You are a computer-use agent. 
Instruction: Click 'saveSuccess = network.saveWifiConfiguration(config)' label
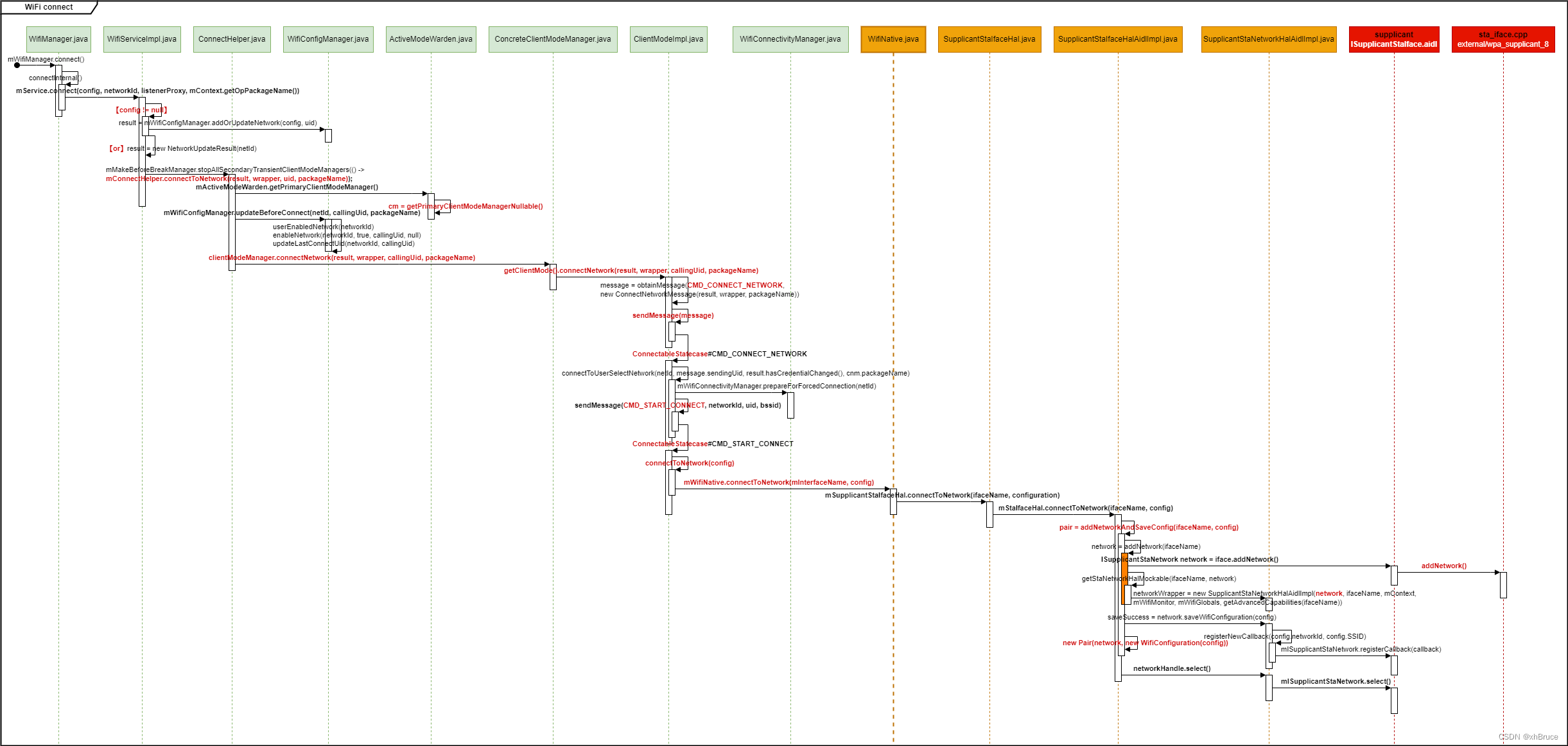click(1192, 617)
